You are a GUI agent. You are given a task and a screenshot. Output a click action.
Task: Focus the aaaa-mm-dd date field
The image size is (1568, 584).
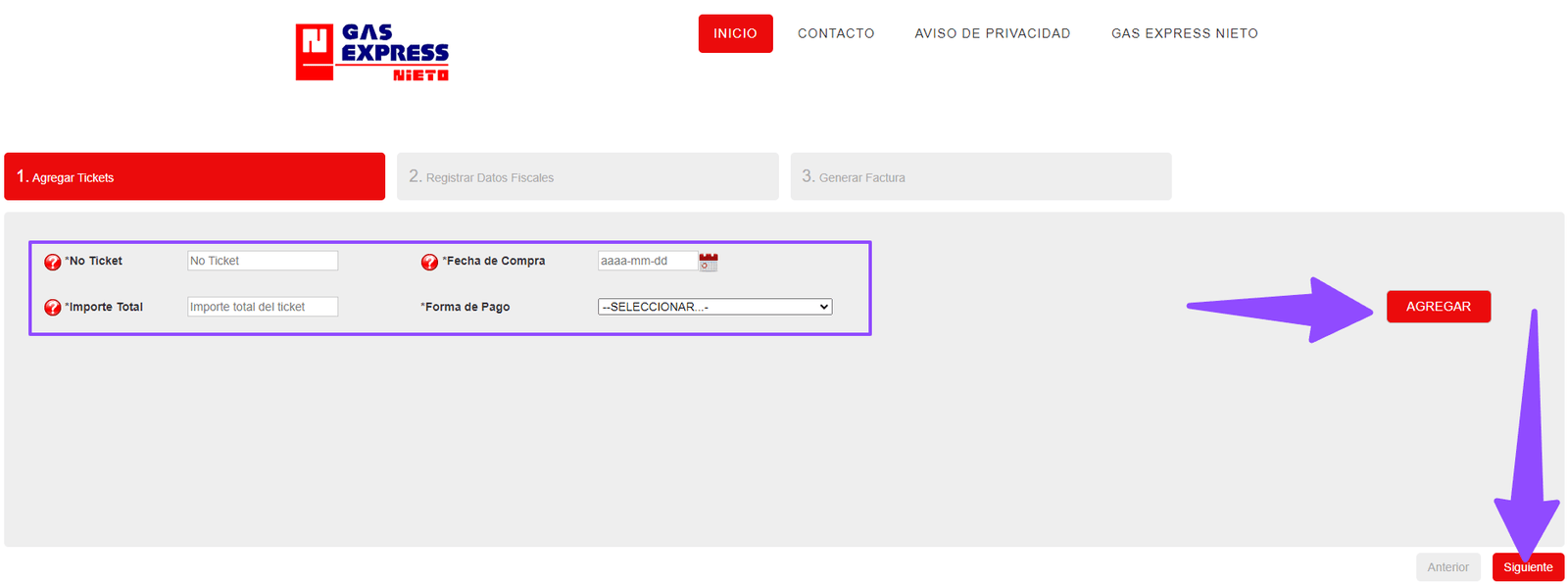[648, 261]
